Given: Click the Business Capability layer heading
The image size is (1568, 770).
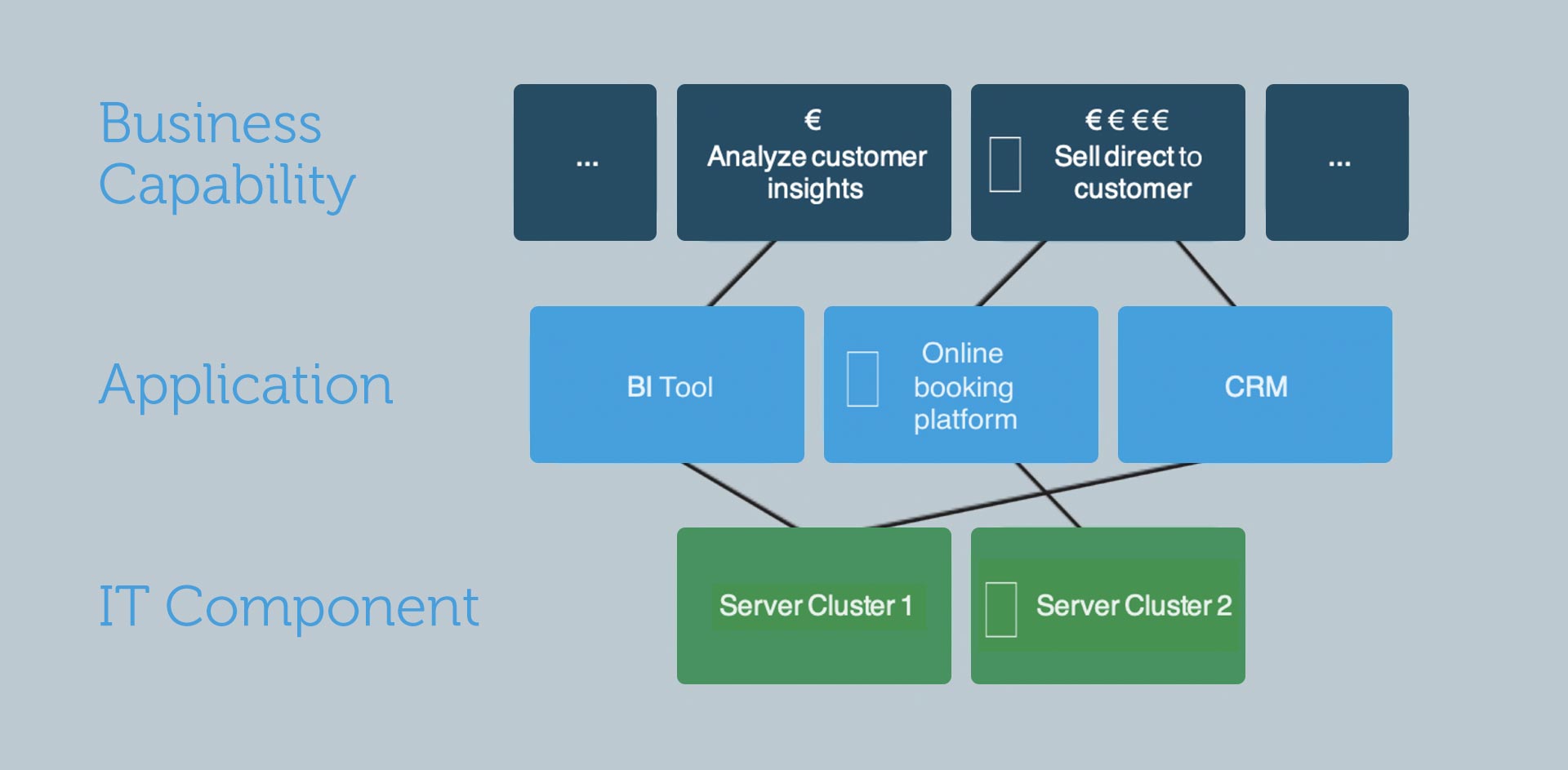Looking at the screenshot, I should coord(226,154).
